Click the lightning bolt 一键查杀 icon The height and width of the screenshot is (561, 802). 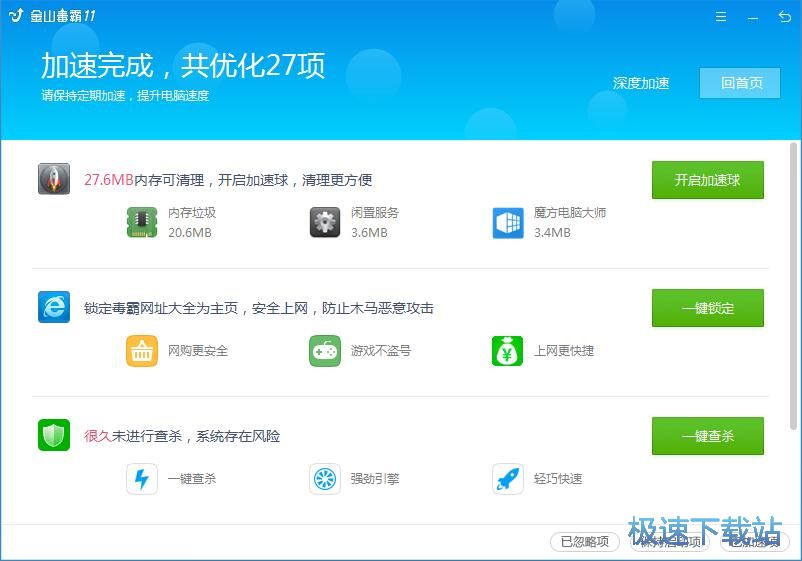pos(142,479)
